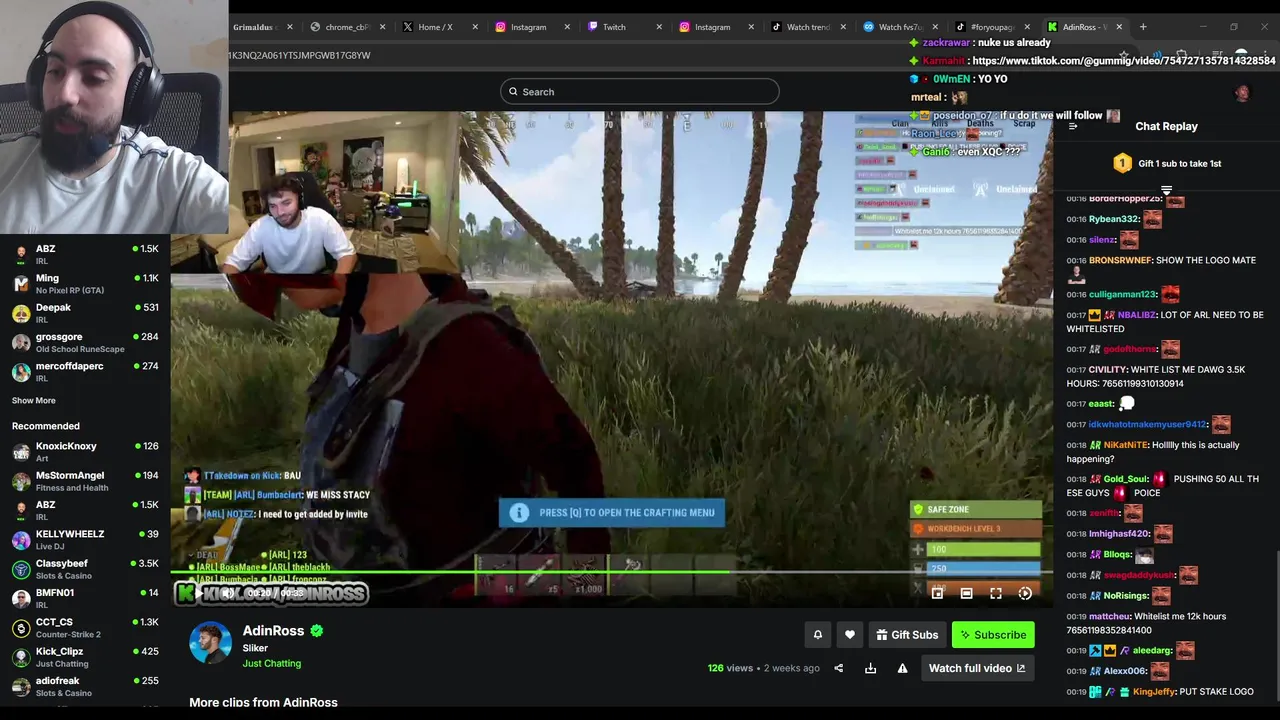This screenshot has width=1280, height=720.
Task: Open Watch full video link
Action: point(977,668)
